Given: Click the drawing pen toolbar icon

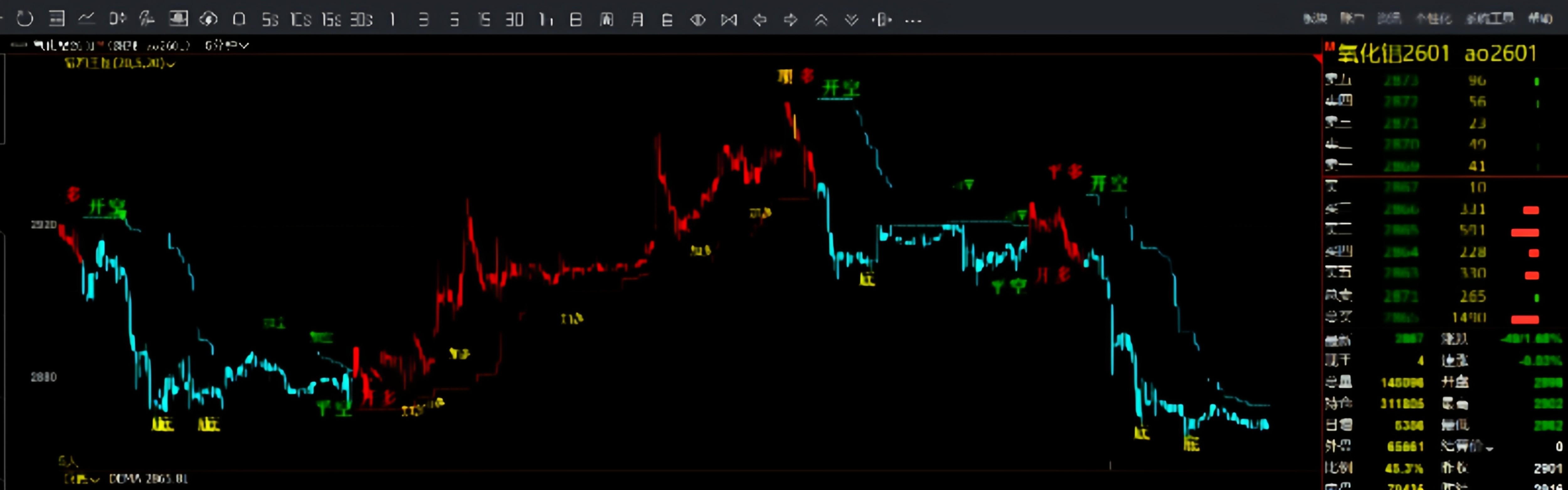Looking at the screenshot, I should (147, 19).
